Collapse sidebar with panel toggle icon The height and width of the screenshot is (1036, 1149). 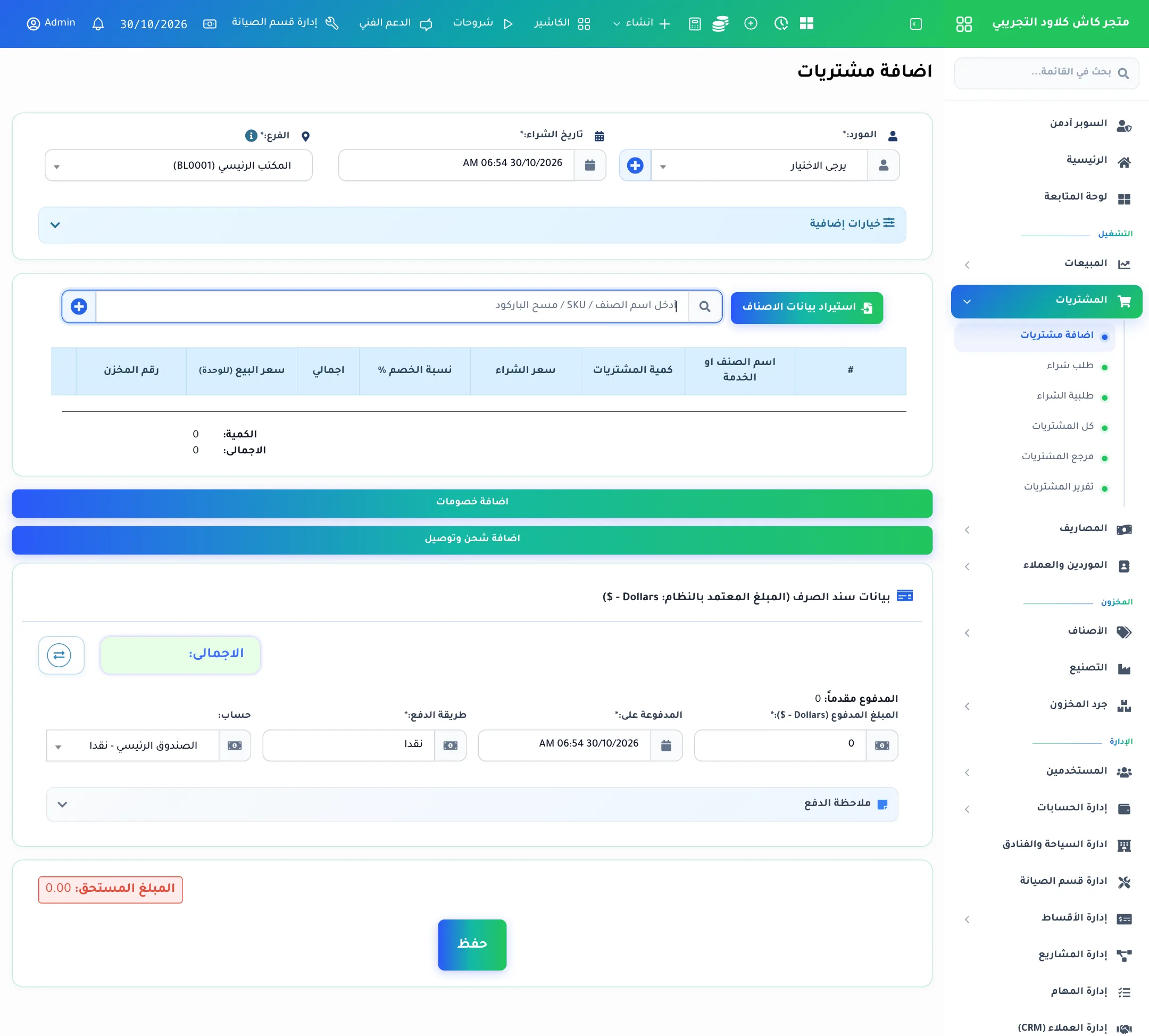pos(915,24)
